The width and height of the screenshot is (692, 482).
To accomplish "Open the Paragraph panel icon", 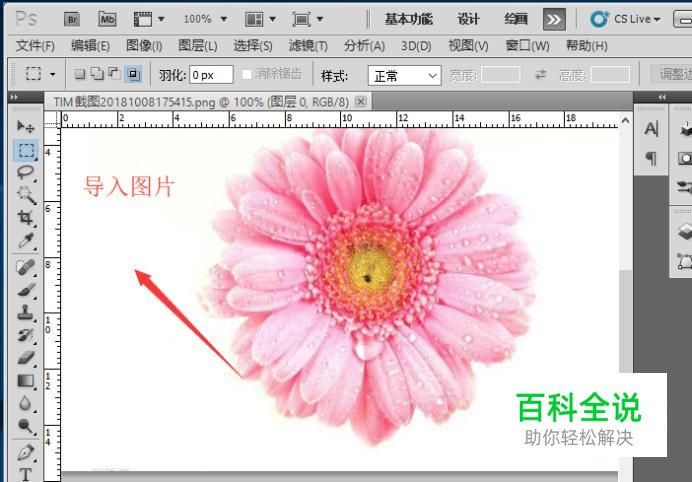I will (651, 158).
